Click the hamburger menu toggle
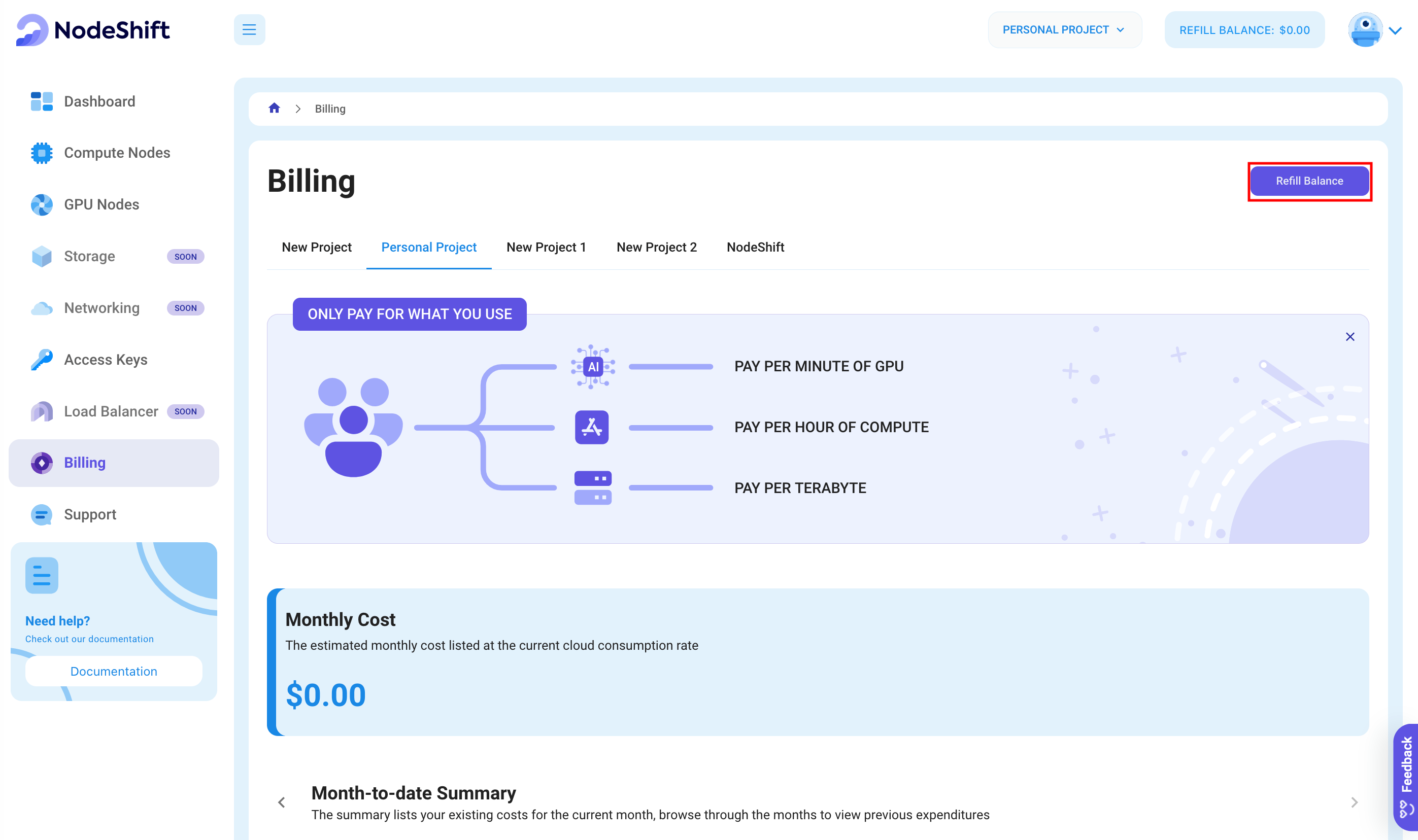Image resolution: width=1418 pixels, height=840 pixels. [249, 30]
